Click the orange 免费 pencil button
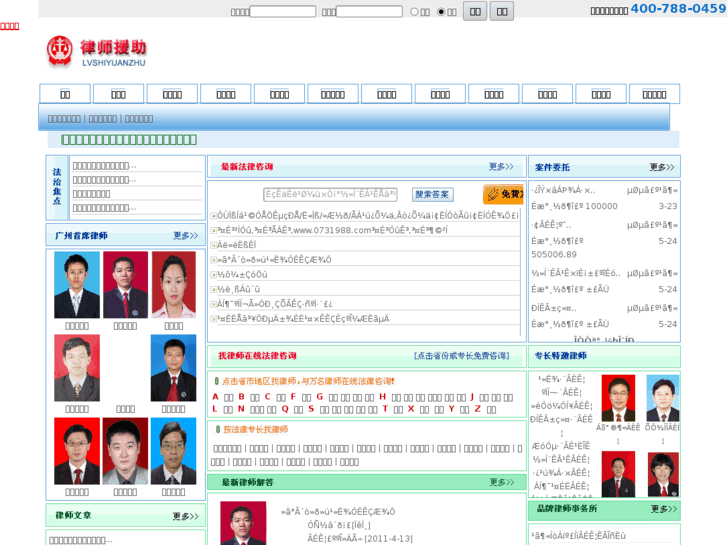Image resolution: width=727 pixels, height=545 pixels. click(x=504, y=194)
